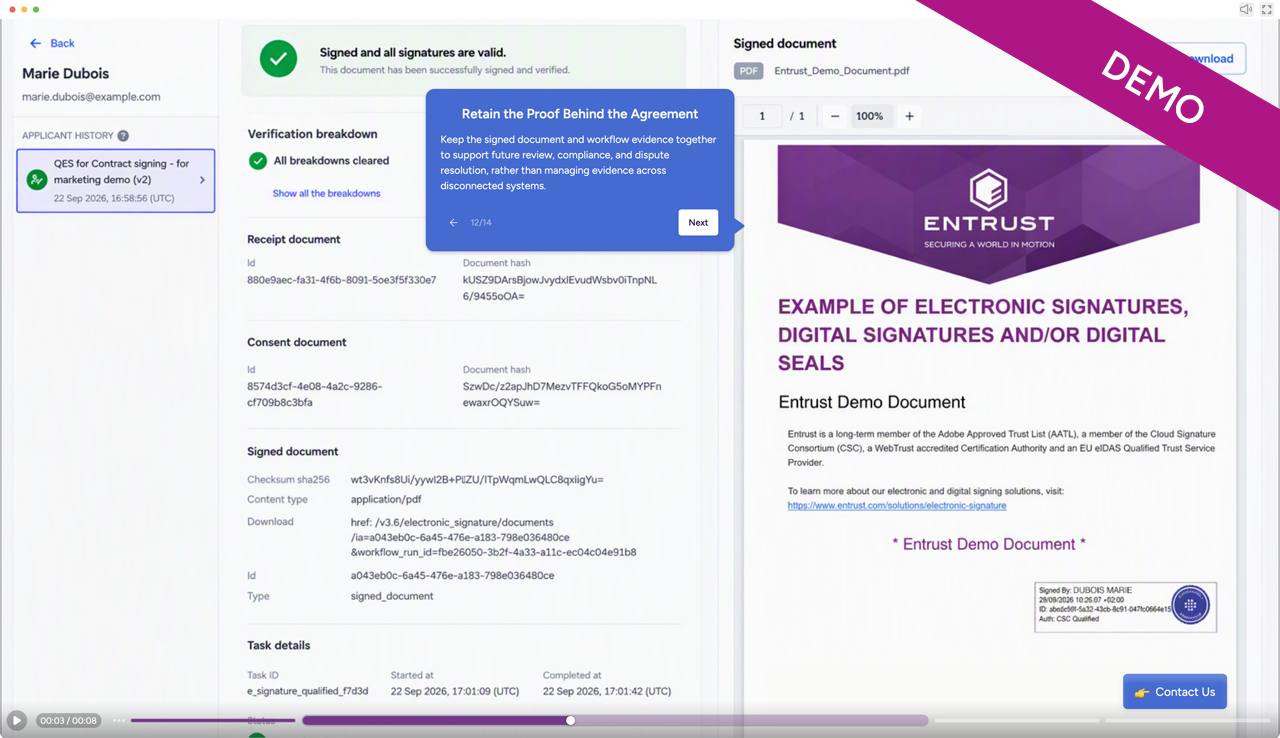The image size is (1280, 738).
Task: Click All breakdowns cleared check icon
Action: click(257, 161)
